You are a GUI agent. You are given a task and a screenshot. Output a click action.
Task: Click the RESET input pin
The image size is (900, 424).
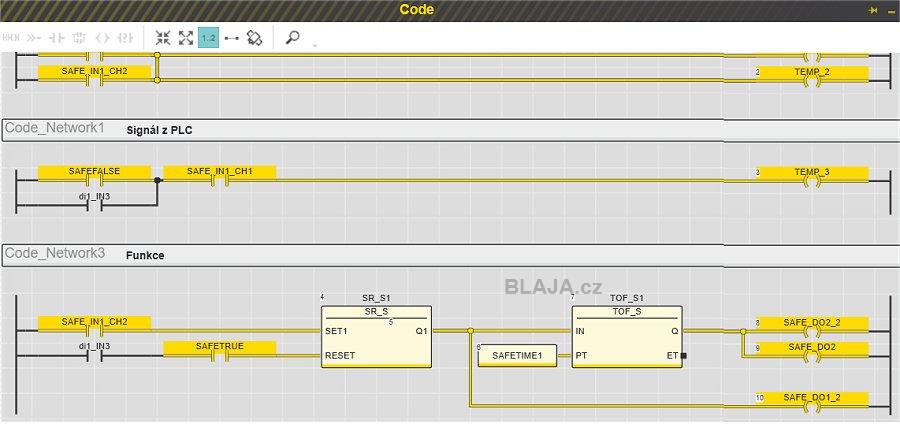point(340,355)
